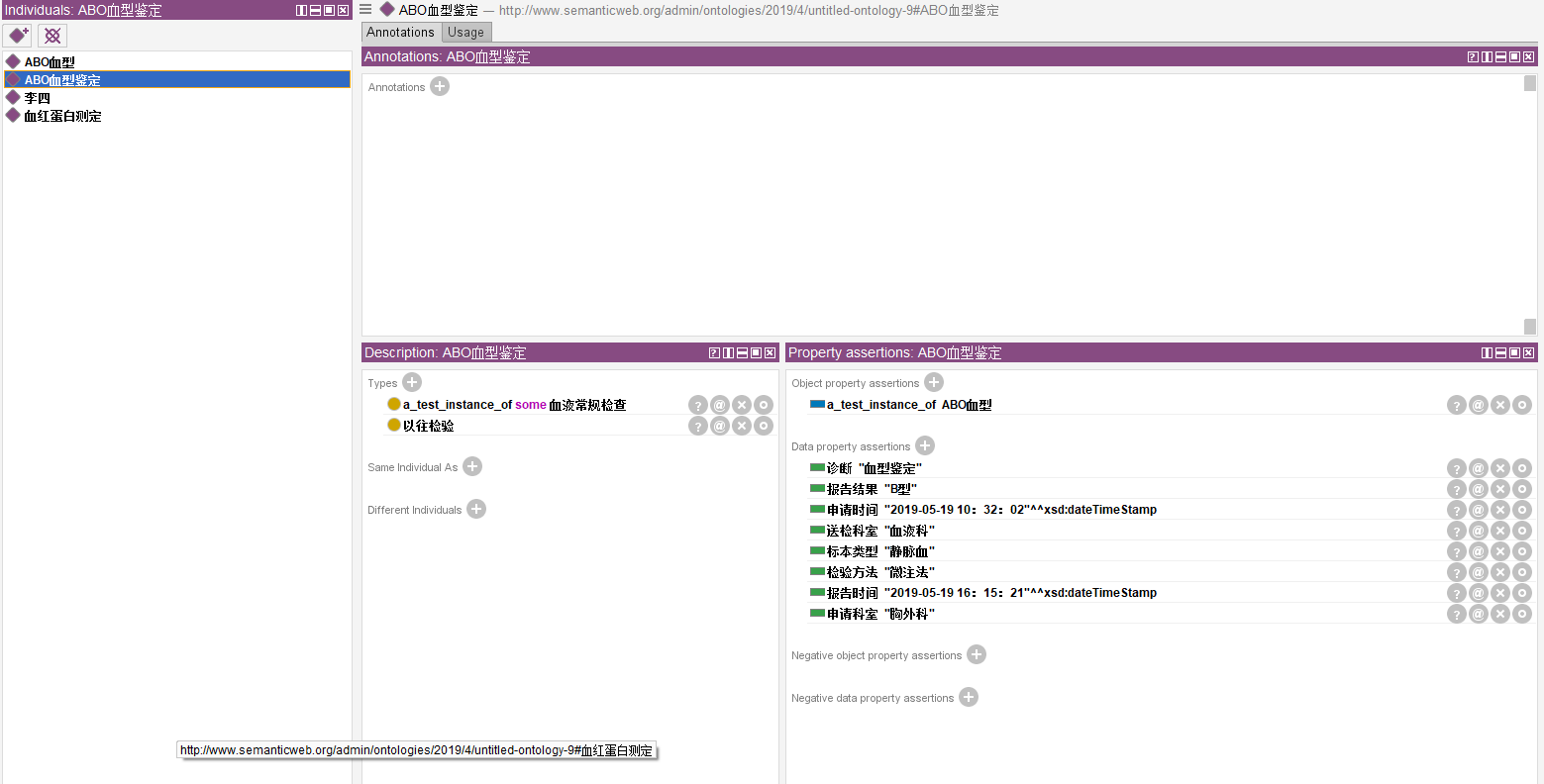Image resolution: width=1544 pixels, height=784 pixels.
Task: Delete the a_test_instance_of ABO血型 object assertion
Action: pos(1500,405)
